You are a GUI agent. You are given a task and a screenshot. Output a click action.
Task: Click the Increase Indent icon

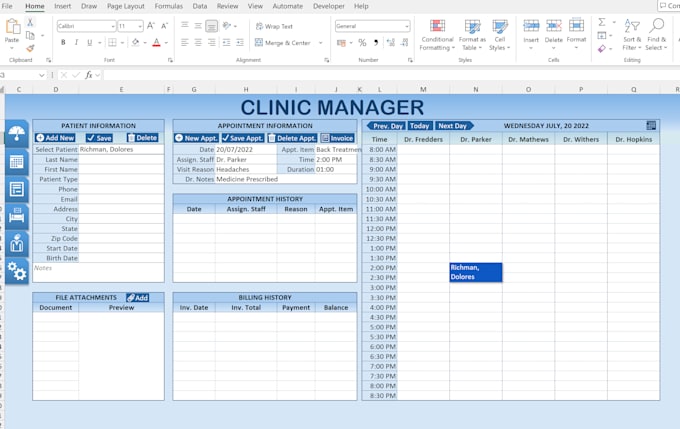pos(240,43)
